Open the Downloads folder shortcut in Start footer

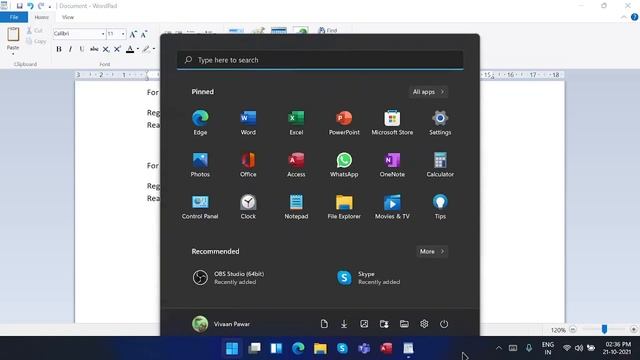point(344,324)
